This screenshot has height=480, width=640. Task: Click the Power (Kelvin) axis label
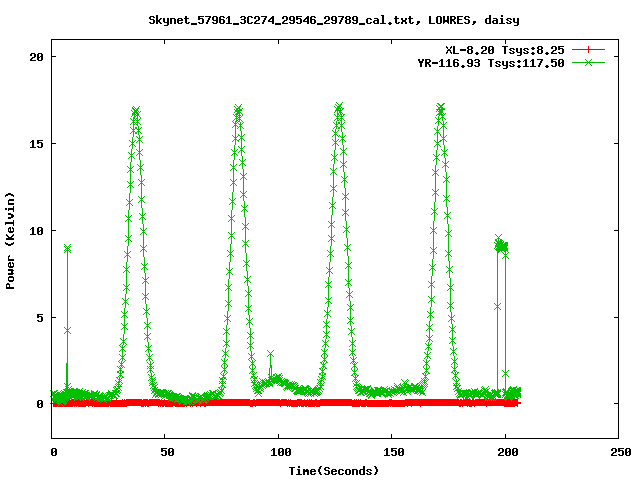click(x=10, y=241)
